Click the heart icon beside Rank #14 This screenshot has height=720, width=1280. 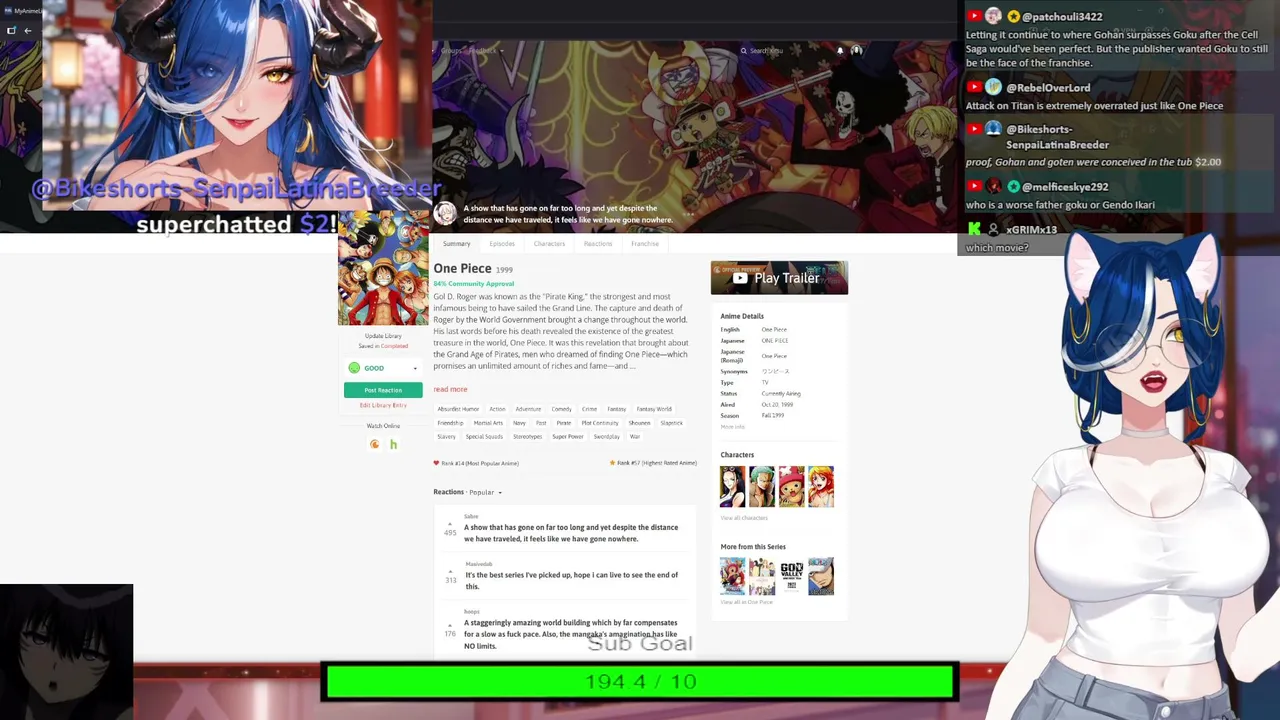[x=436, y=463]
